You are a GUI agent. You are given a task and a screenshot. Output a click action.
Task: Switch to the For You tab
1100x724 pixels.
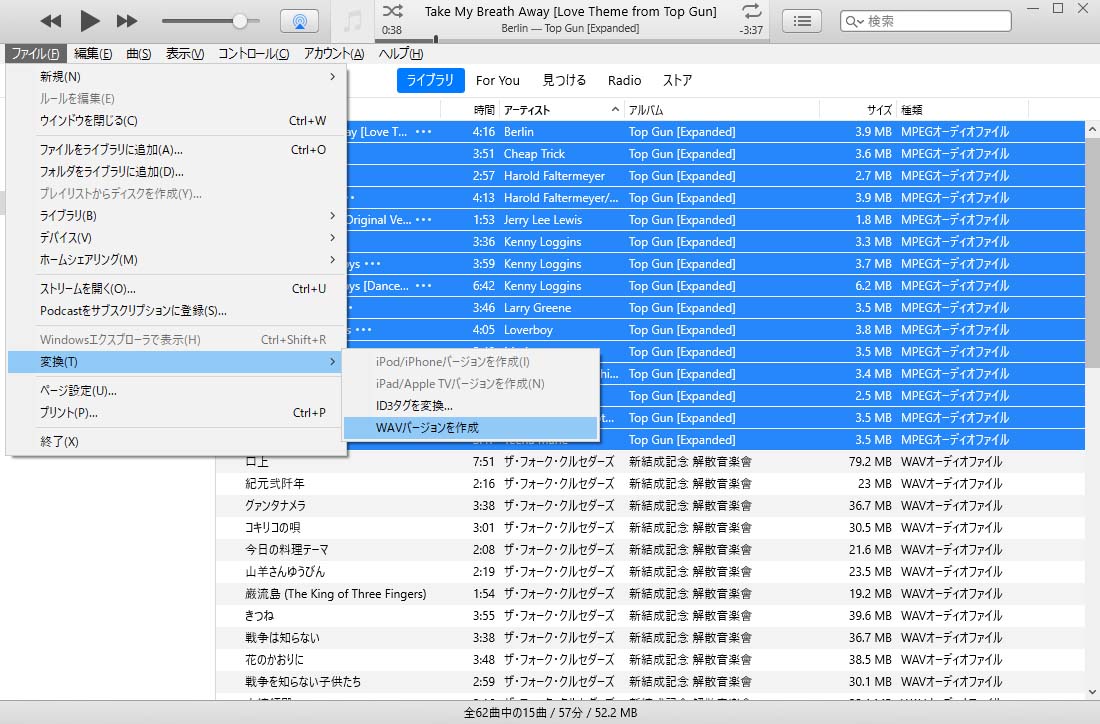(x=497, y=81)
